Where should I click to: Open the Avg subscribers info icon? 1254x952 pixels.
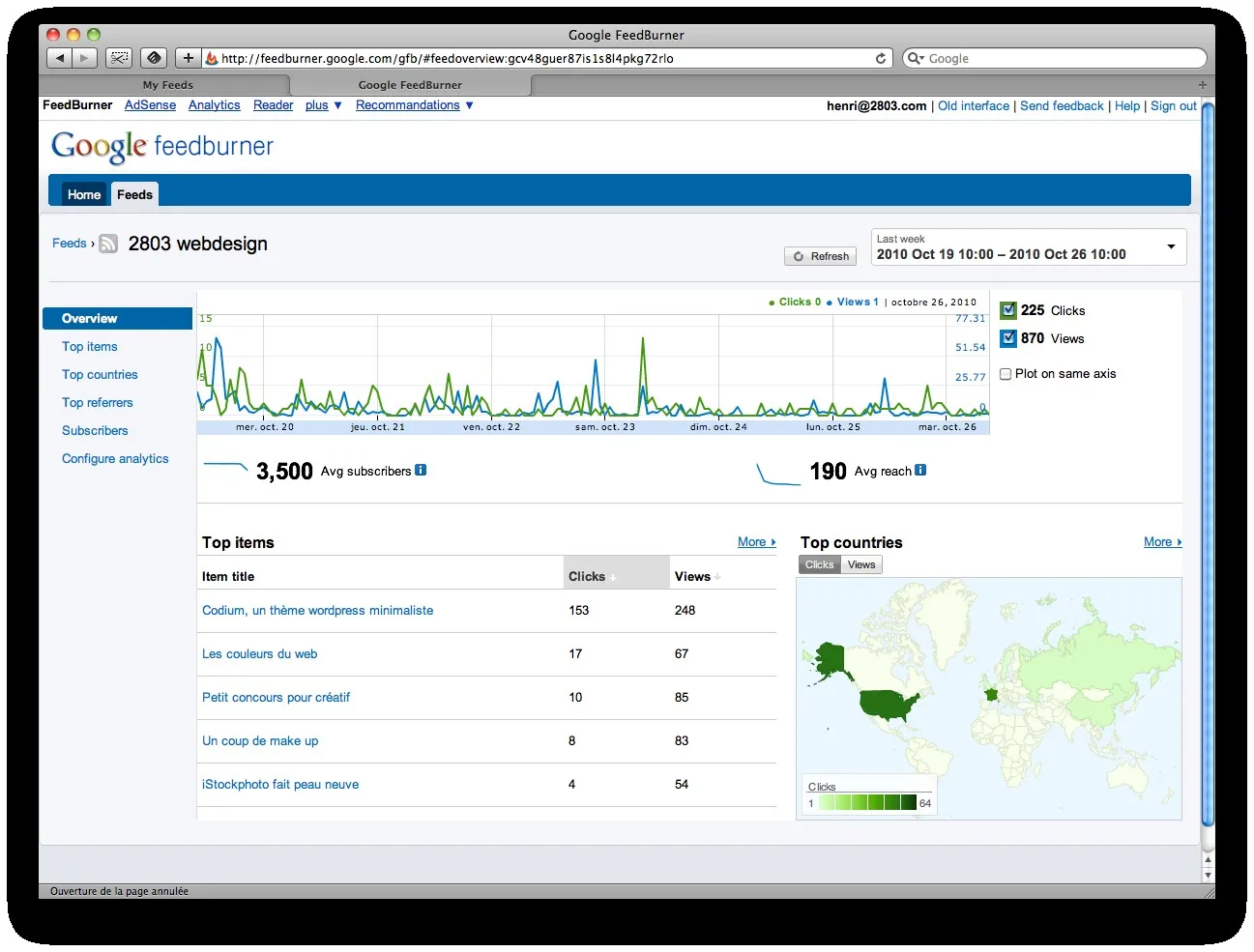(421, 471)
